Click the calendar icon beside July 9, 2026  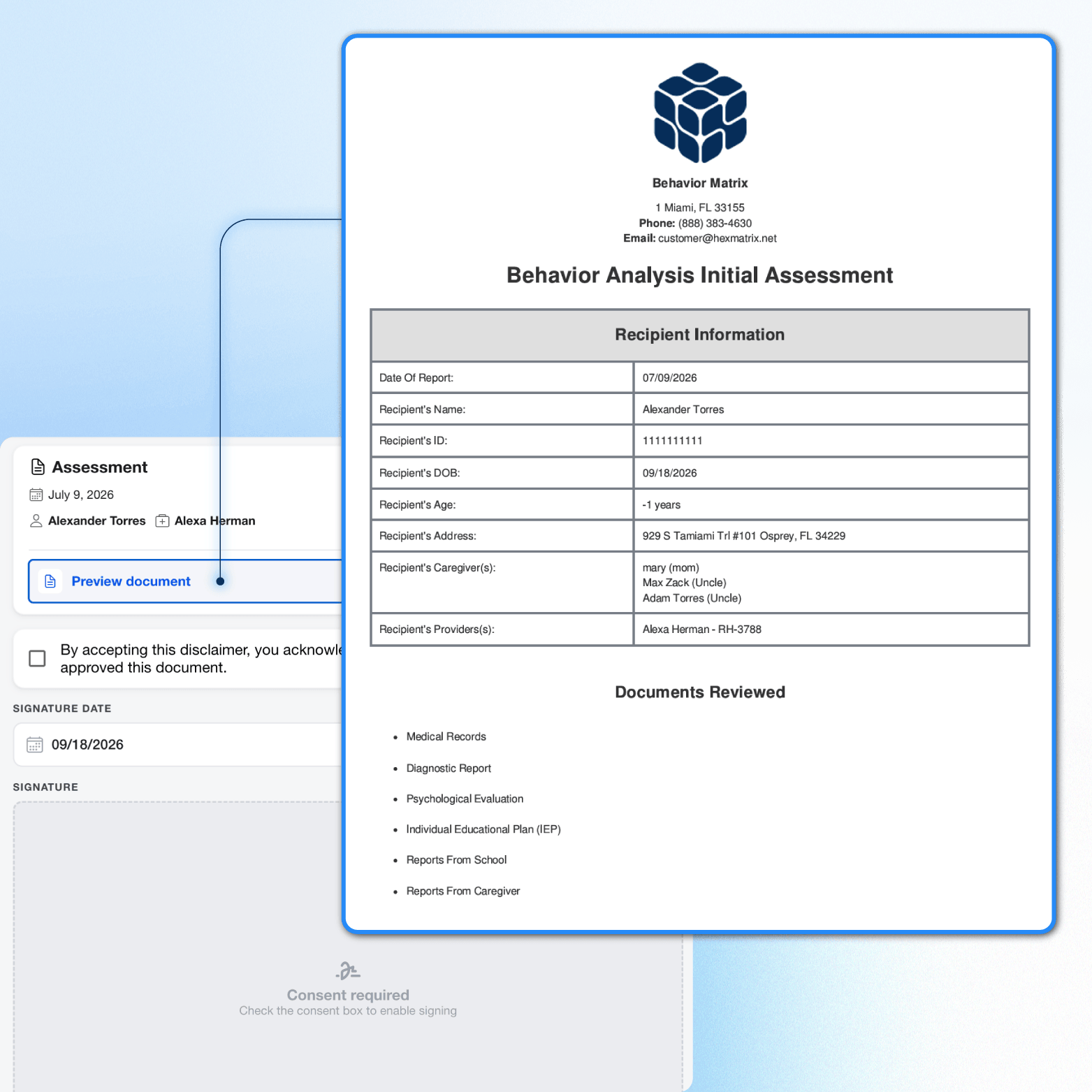(36, 495)
